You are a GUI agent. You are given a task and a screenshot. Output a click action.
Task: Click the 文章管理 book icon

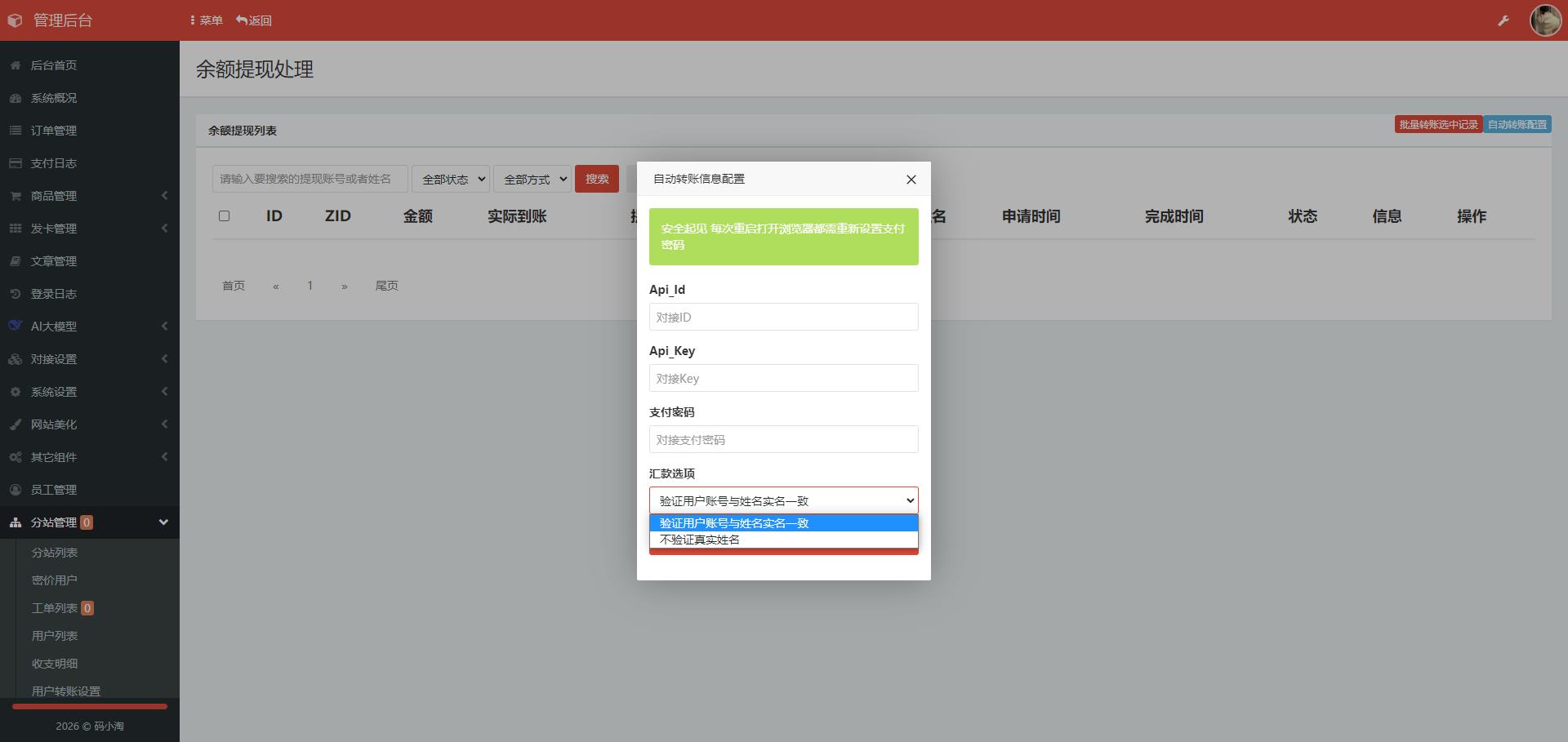(x=16, y=261)
